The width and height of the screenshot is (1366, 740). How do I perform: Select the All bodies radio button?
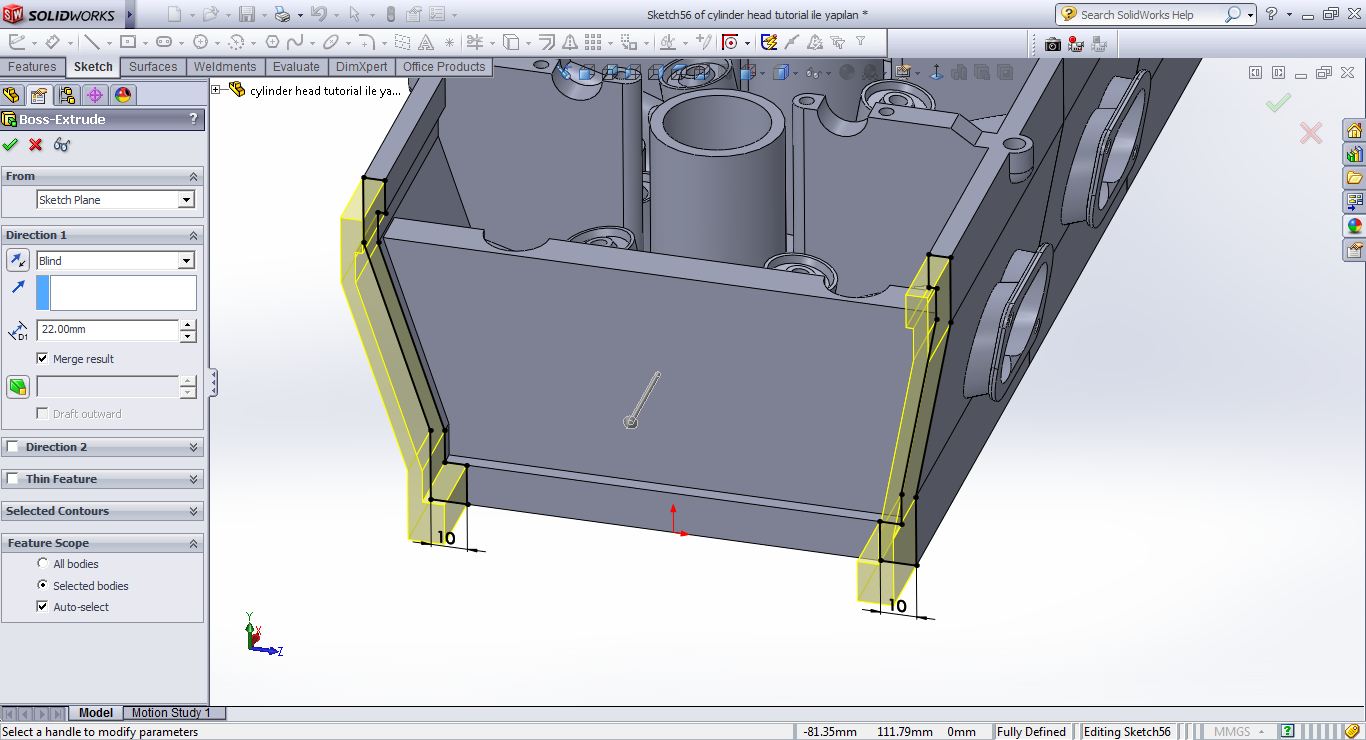(x=41, y=563)
